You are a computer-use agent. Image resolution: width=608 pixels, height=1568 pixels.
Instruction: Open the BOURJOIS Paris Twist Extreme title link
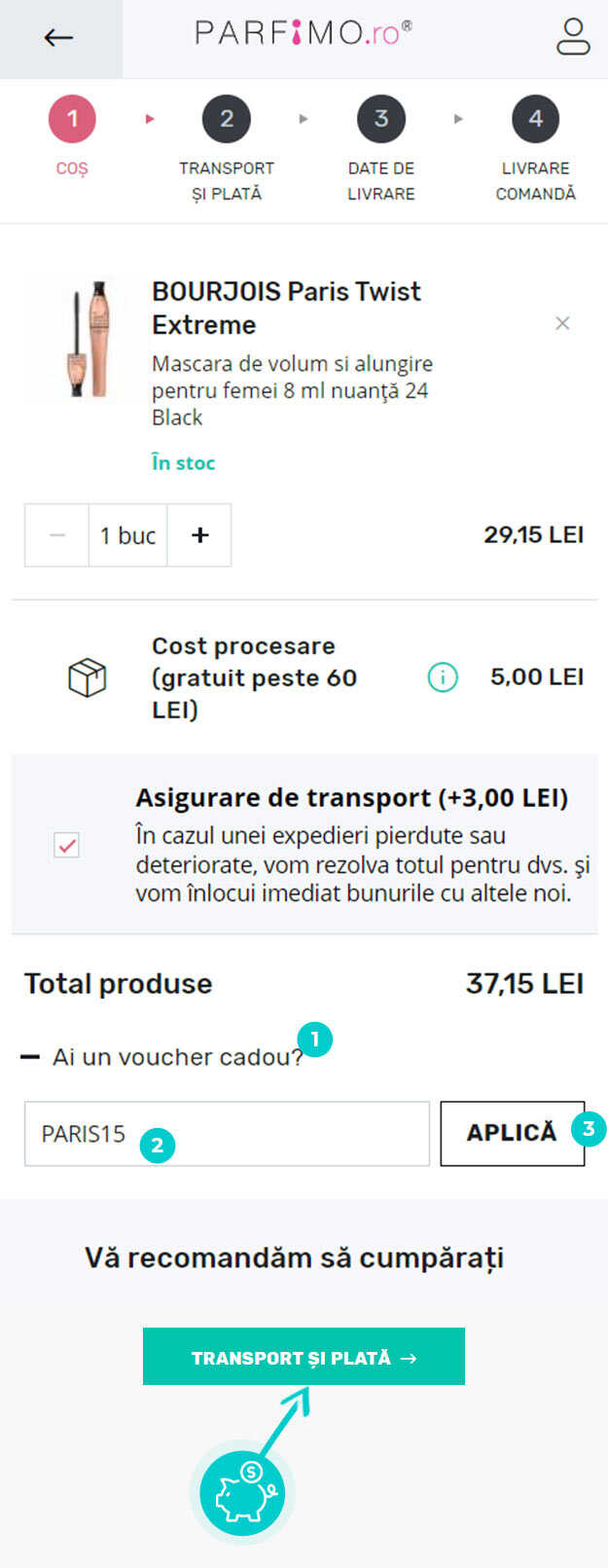(286, 308)
